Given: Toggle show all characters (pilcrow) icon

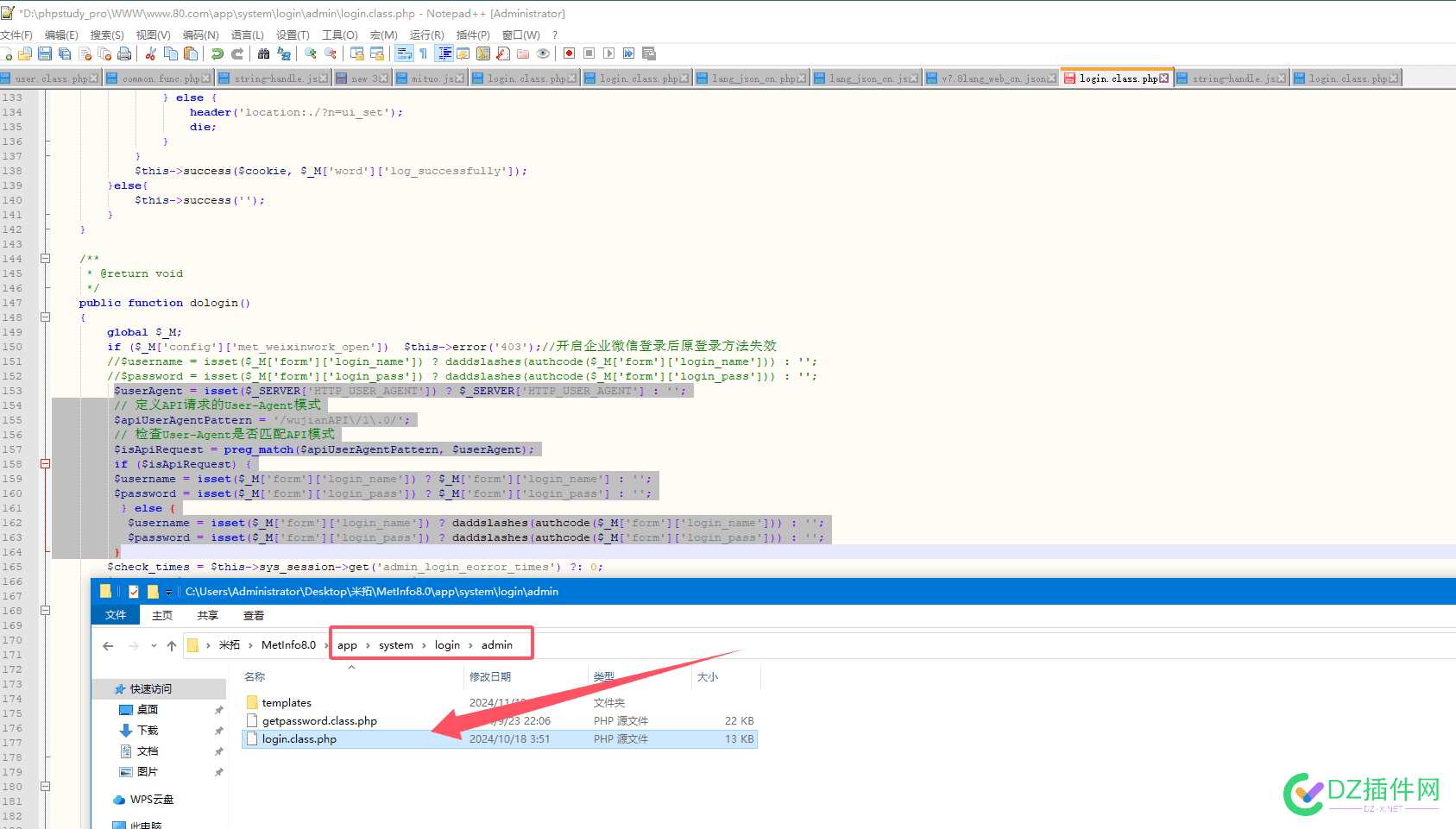Looking at the screenshot, I should tap(423, 53).
